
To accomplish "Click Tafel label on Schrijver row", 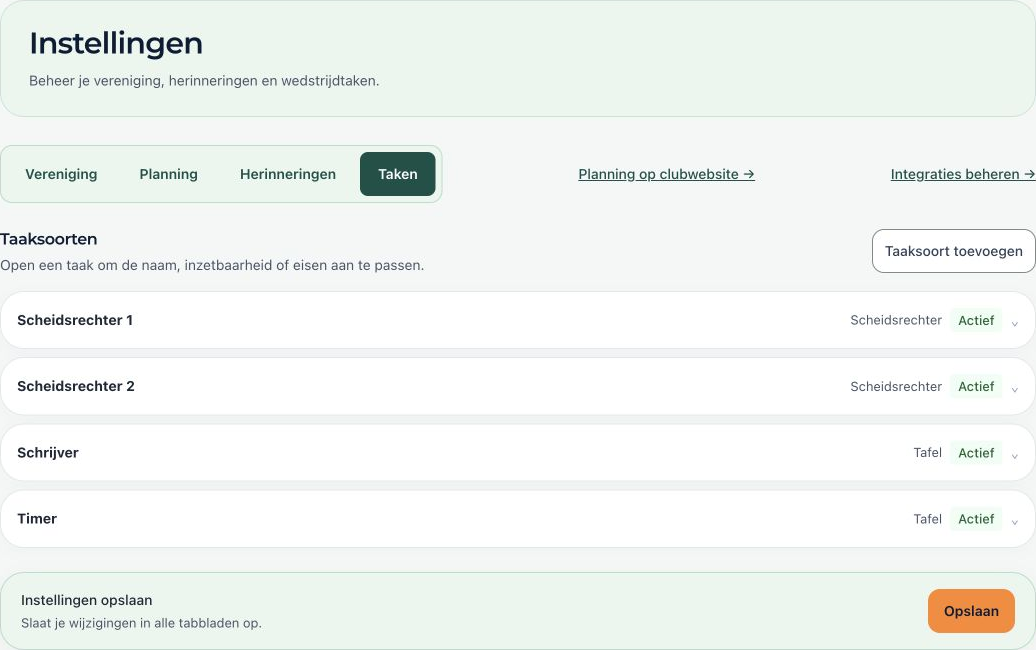I will [x=928, y=452].
